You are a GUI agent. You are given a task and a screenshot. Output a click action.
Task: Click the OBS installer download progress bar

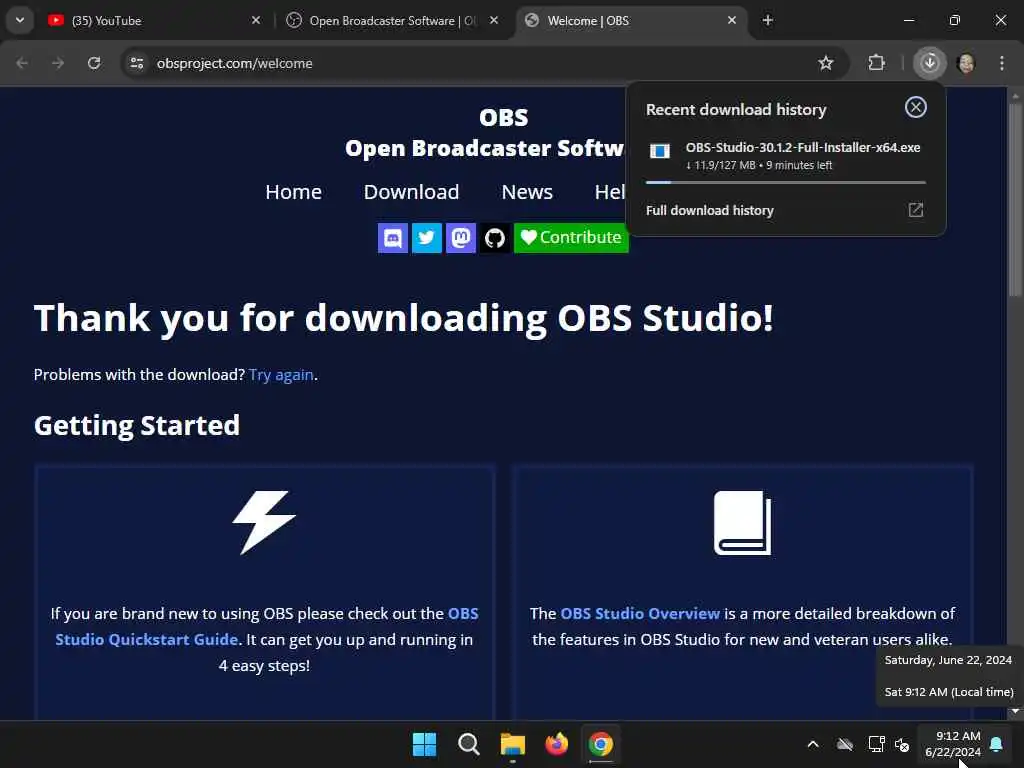[786, 182]
